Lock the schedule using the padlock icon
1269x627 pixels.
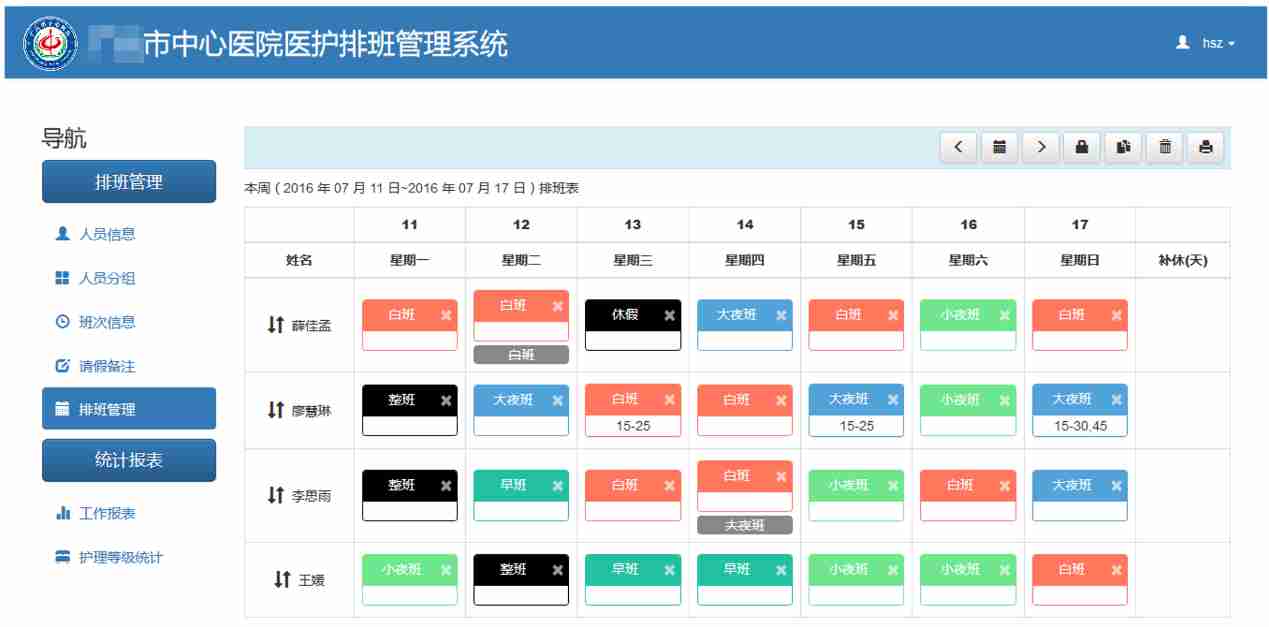(x=1082, y=147)
